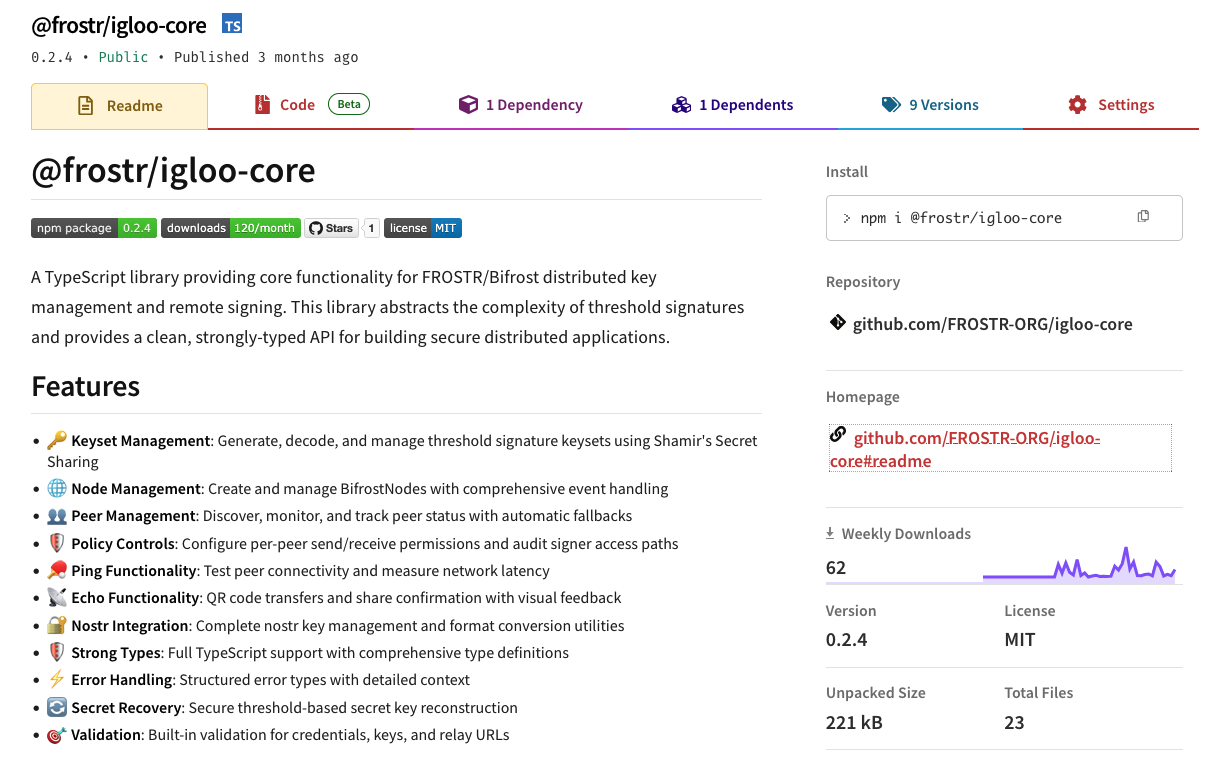The height and width of the screenshot is (766, 1208).
Task: Click the downloads 120/month badge
Action: click(x=230, y=228)
